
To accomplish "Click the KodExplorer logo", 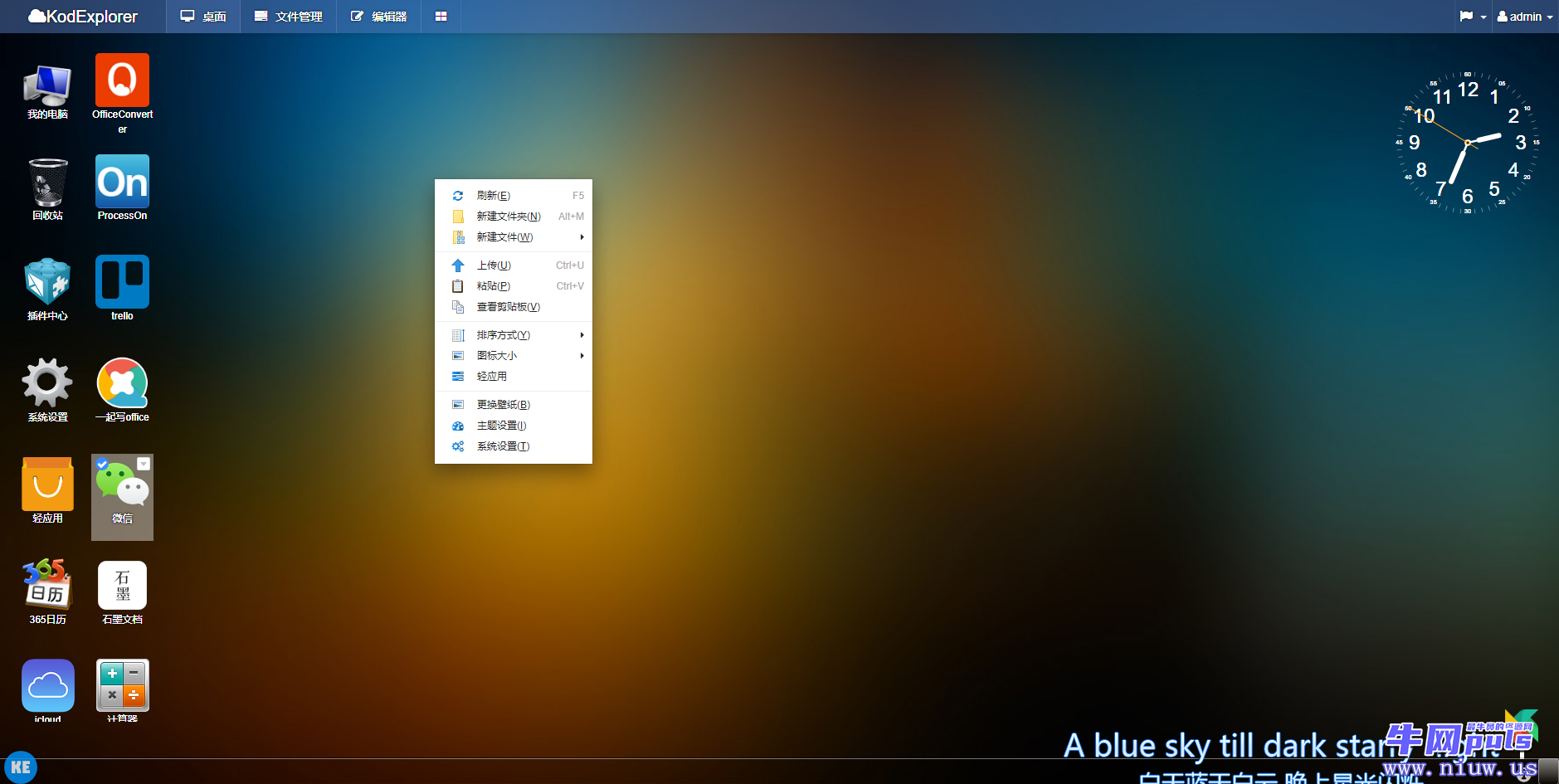I will click(x=83, y=17).
